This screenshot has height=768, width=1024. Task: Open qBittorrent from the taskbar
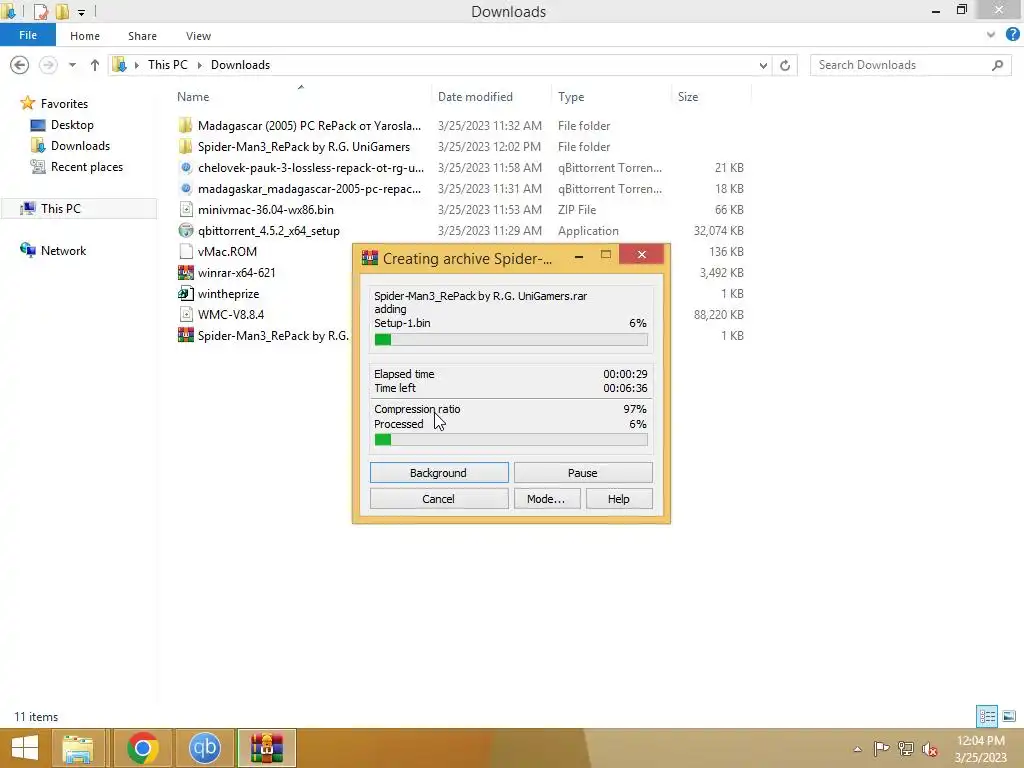(204, 748)
